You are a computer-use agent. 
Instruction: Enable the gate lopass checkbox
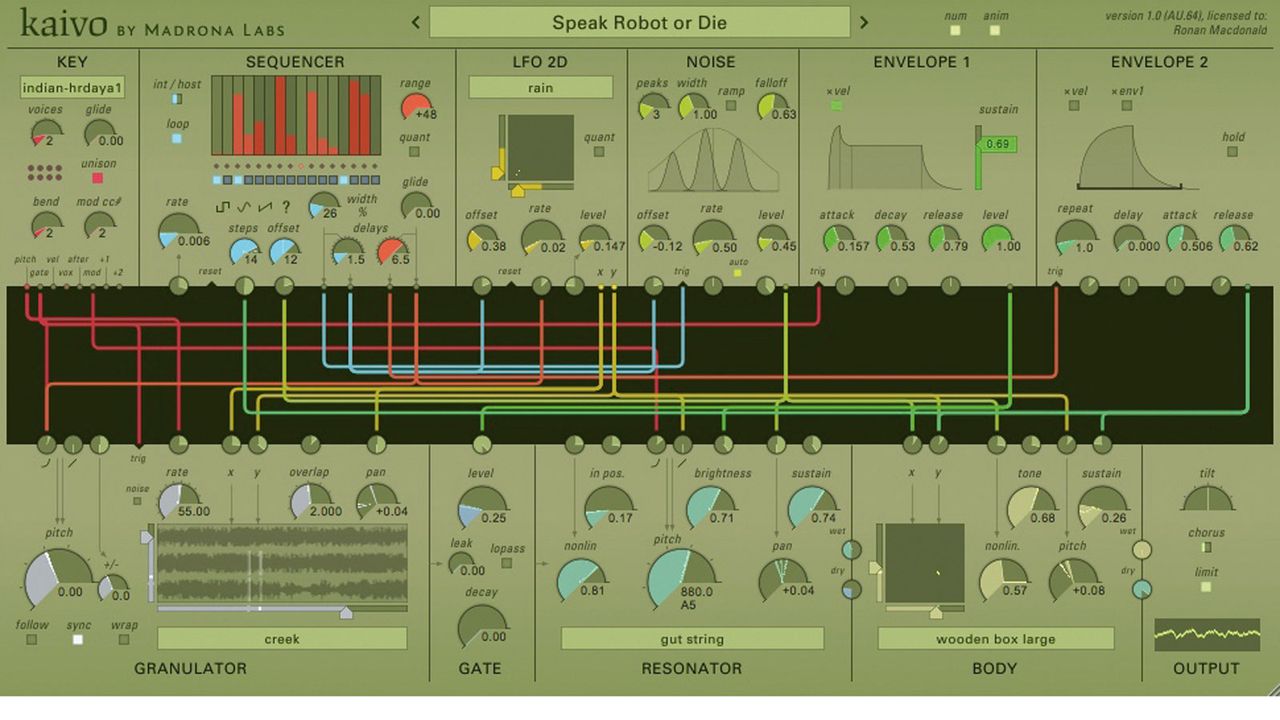coord(507,563)
